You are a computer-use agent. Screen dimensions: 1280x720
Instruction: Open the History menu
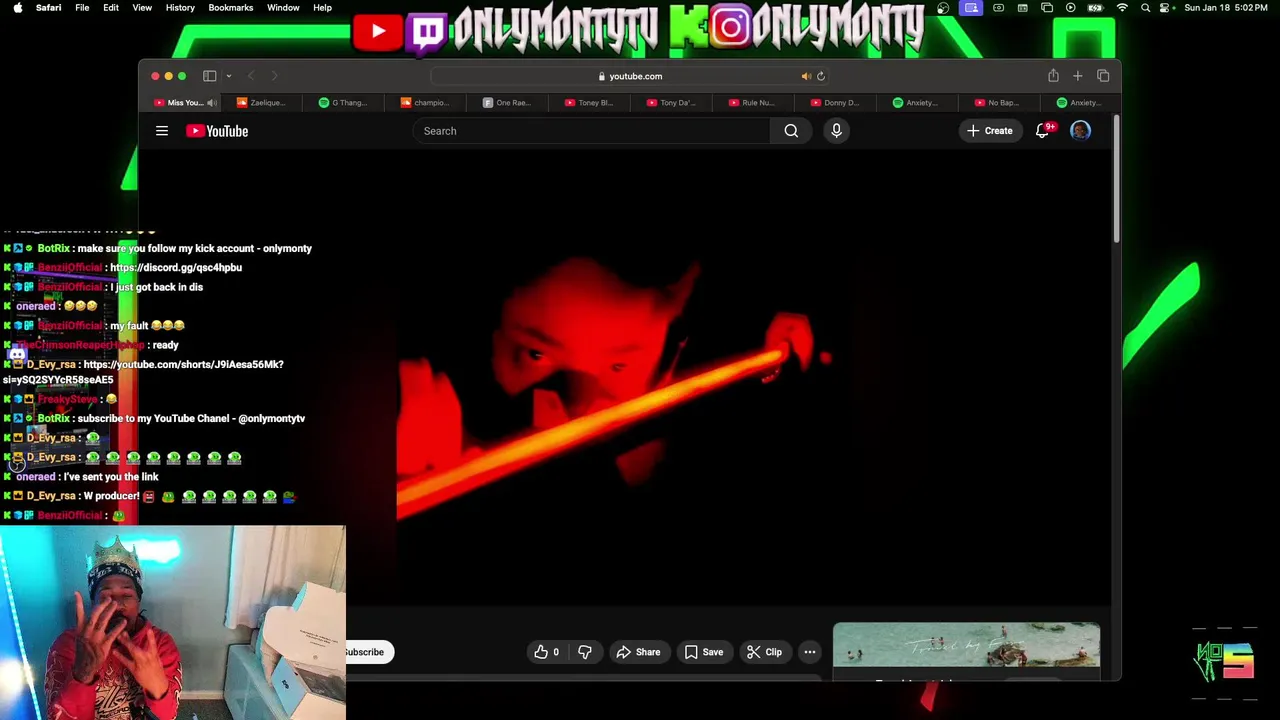click(x=180, y=8)
